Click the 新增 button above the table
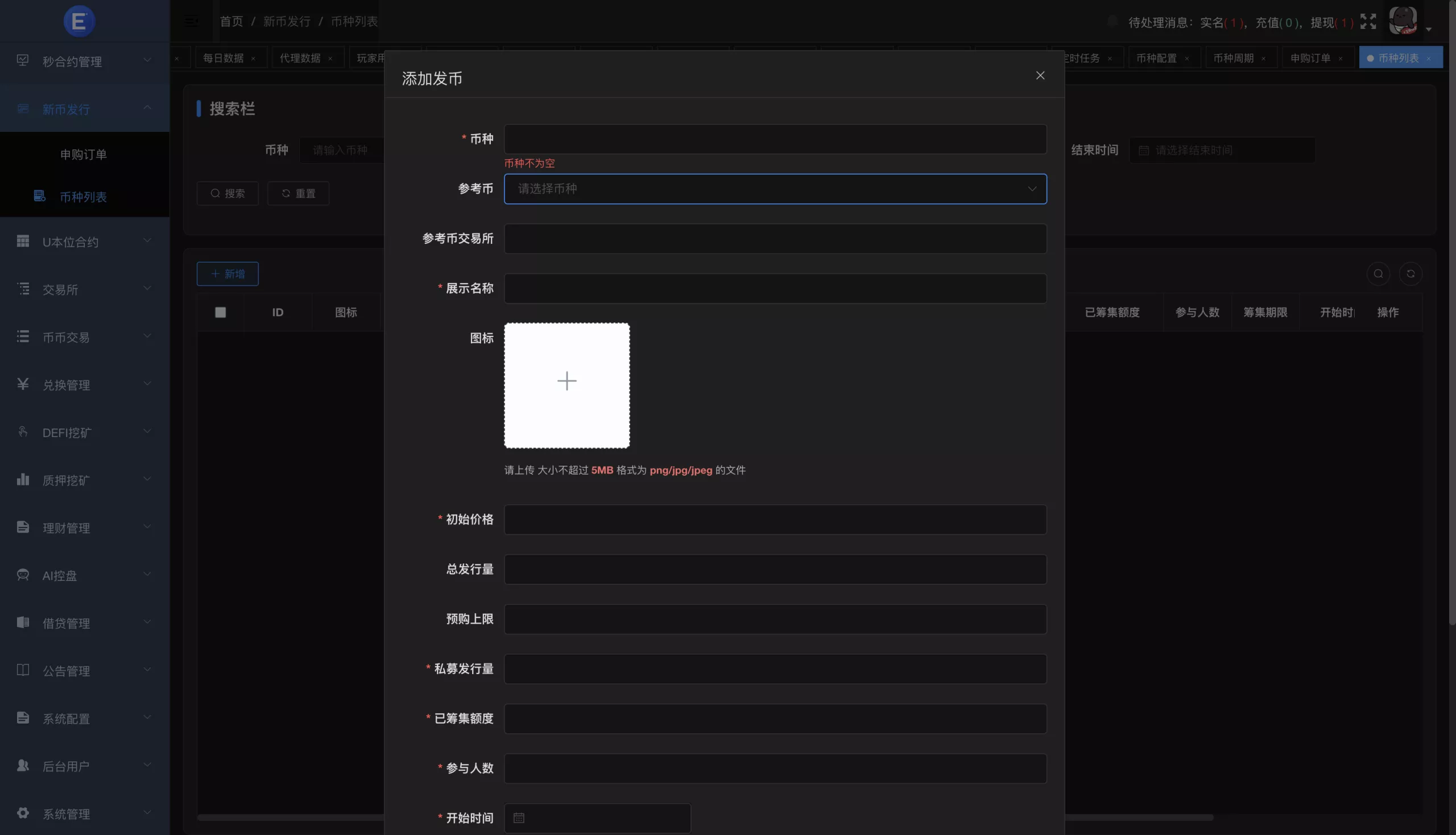The height and width of the screenshot is (835, 1456). point(227,273)
